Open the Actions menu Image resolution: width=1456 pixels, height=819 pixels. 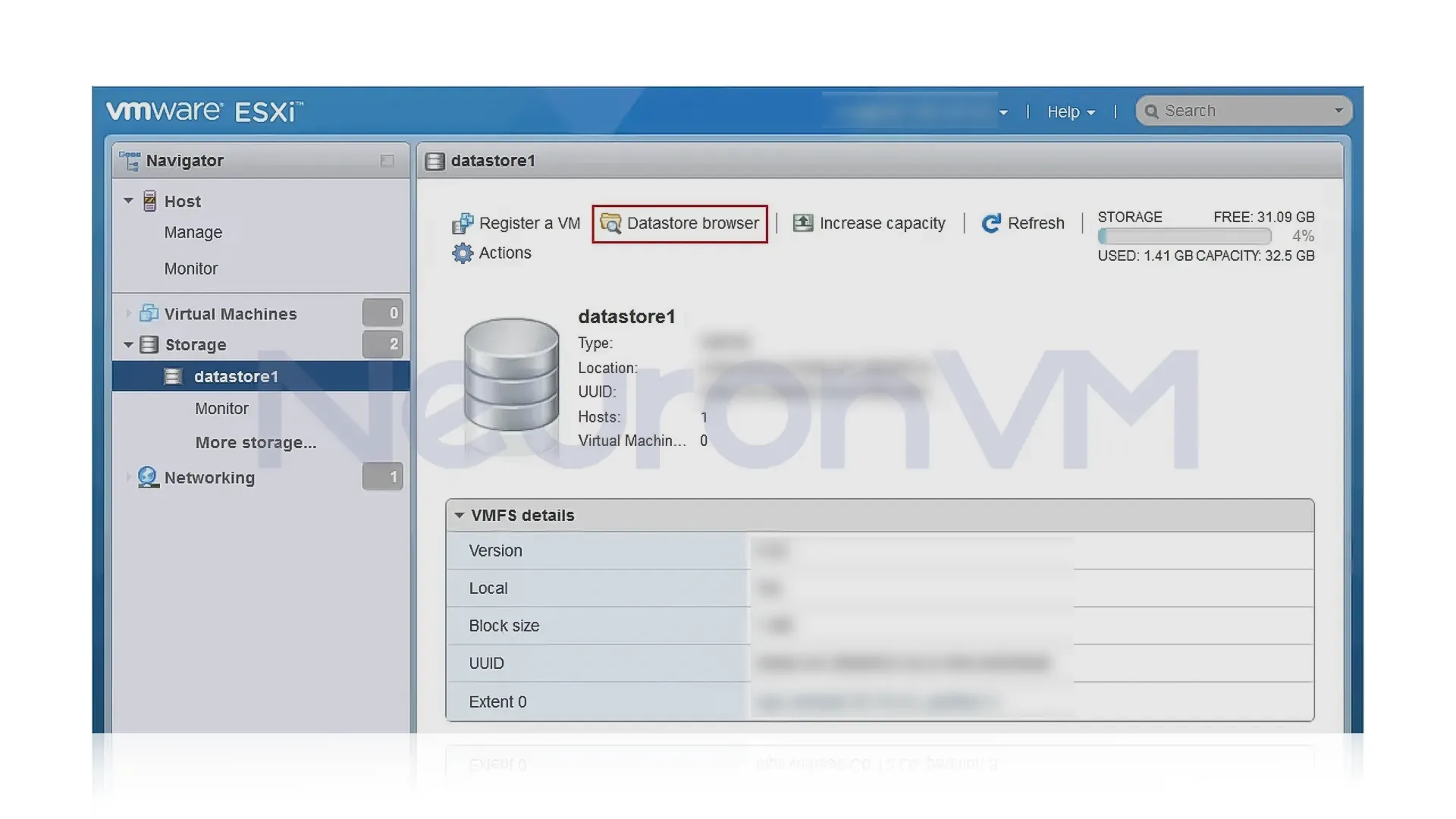(x=492, y=253)
